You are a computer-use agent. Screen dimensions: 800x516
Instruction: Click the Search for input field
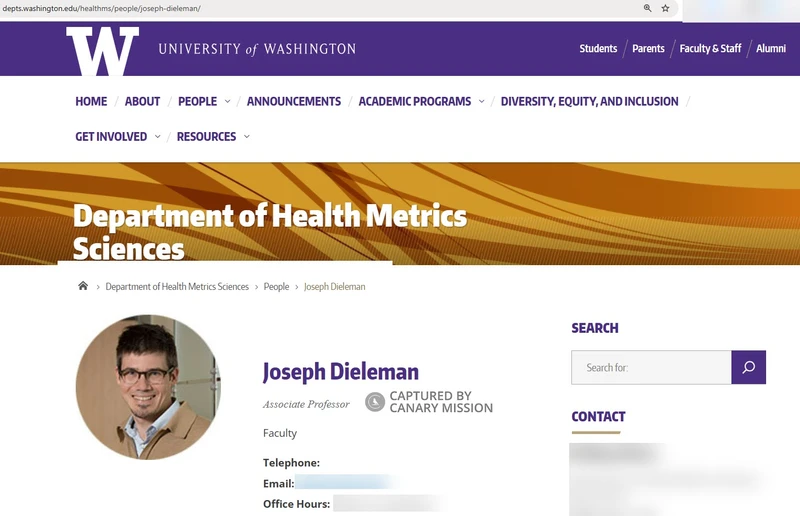tap(651, 367)
